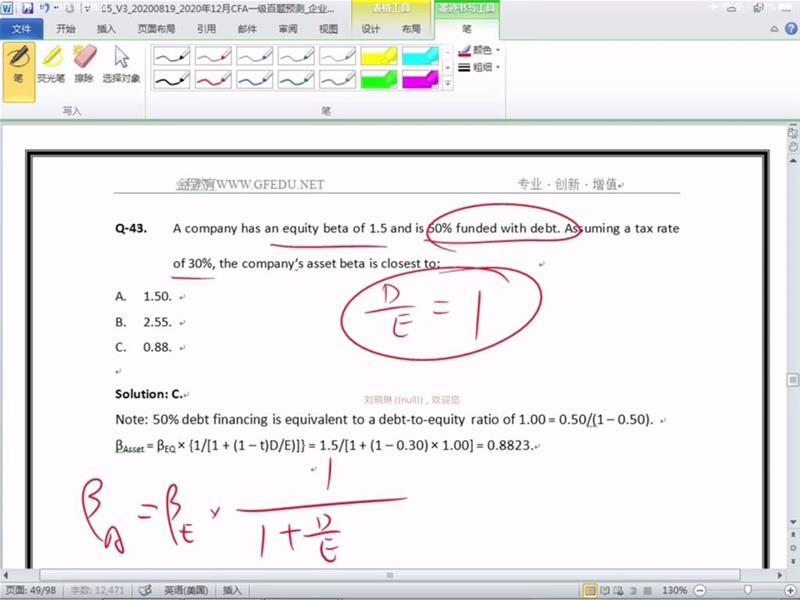The width and height of the screenshot is (800, 600).
Task: Open the table 设计 (Design) tab
Action: point(370,29)
